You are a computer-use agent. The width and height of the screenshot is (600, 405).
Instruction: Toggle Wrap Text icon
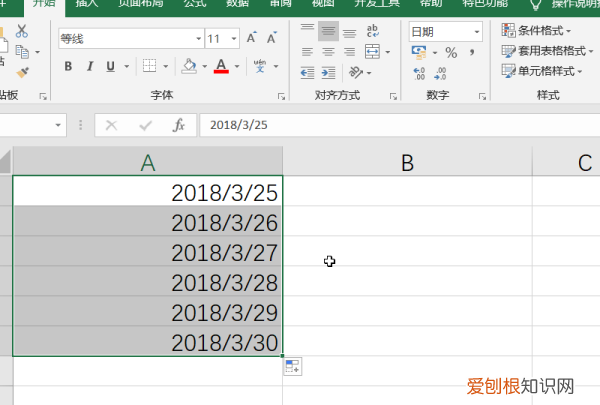372,31
